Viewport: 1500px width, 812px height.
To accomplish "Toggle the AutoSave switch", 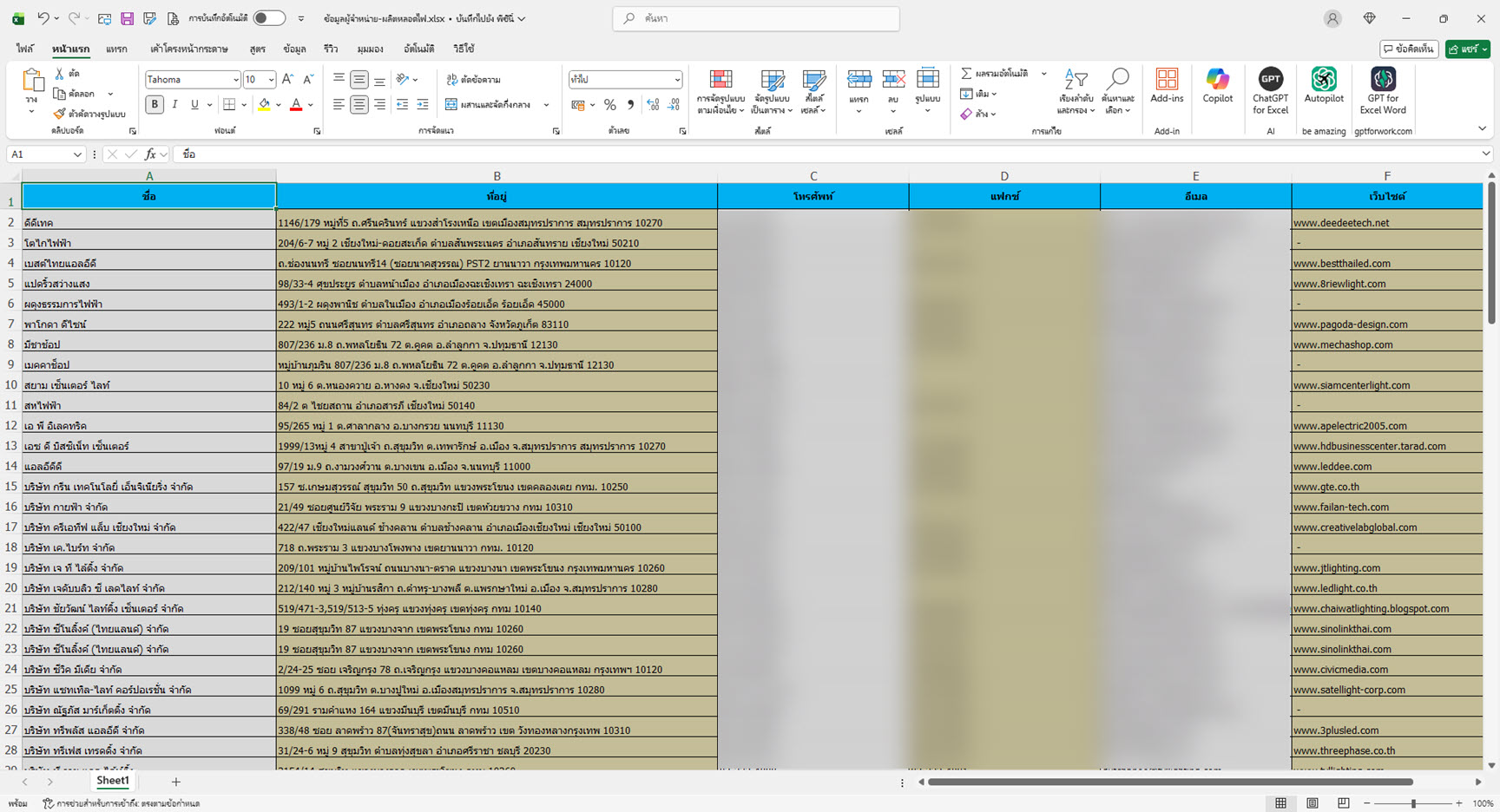I will pyautogui.click(x=269, y=18).
